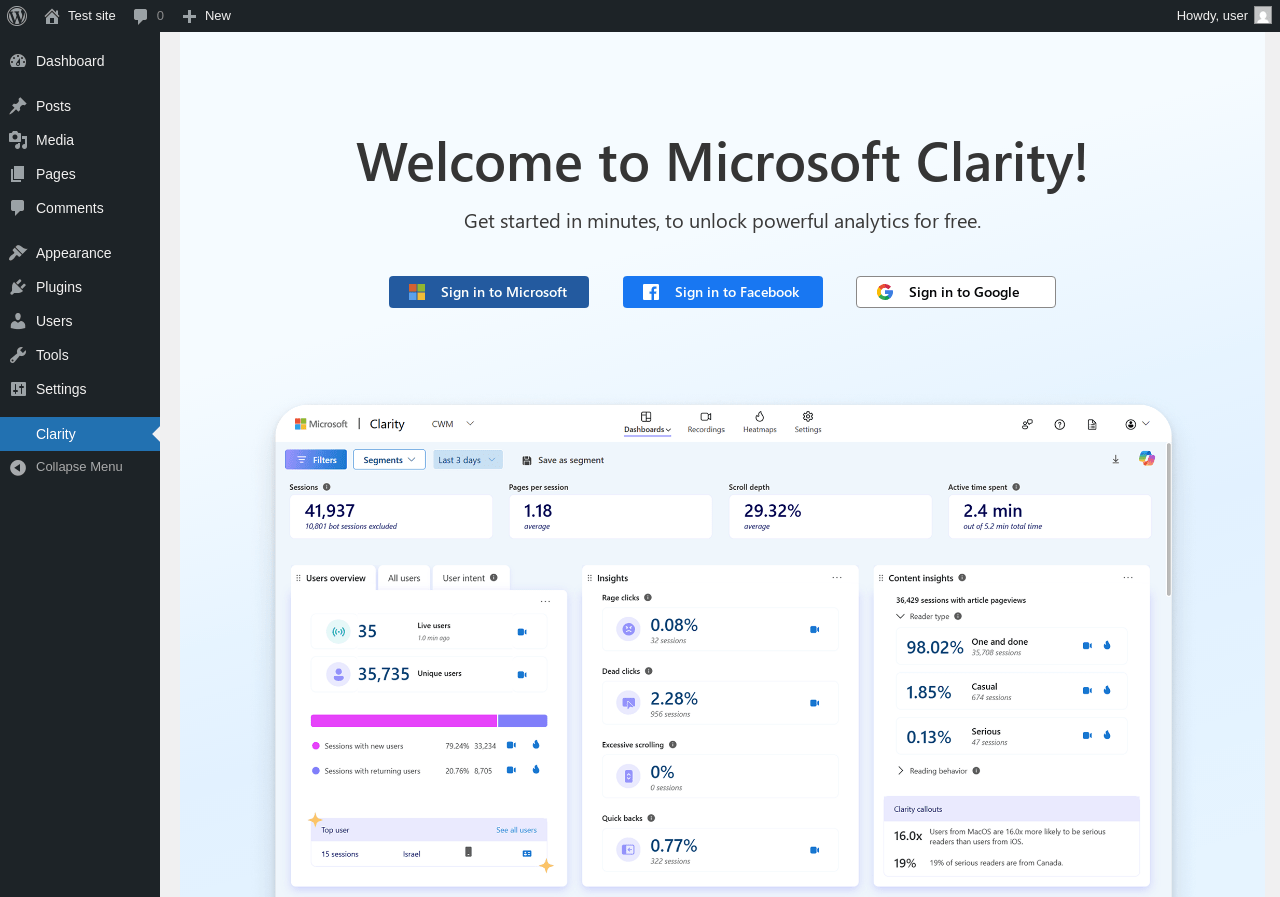The height and width of the screenshot is (897, 1280).
Task: Open the Posts menu
Action: (x=53, y=106)
